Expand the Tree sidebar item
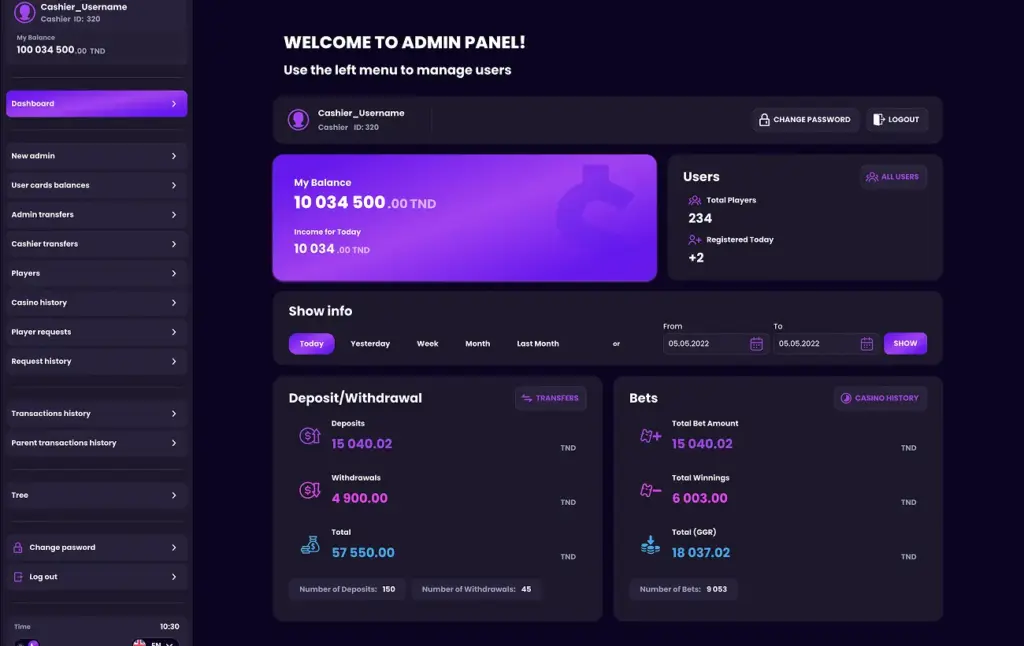Screen dimensions: 1024x646 coord(97,495)
